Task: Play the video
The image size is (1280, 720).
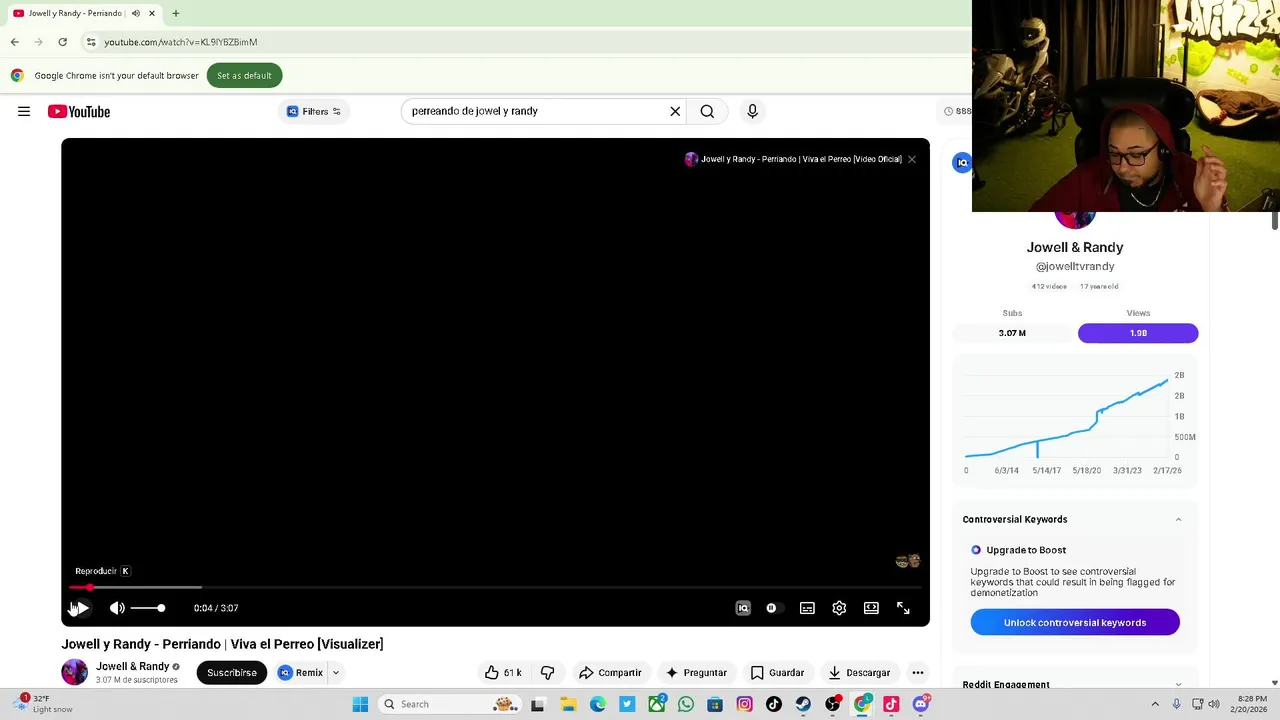Action: (x=82, y=608)
